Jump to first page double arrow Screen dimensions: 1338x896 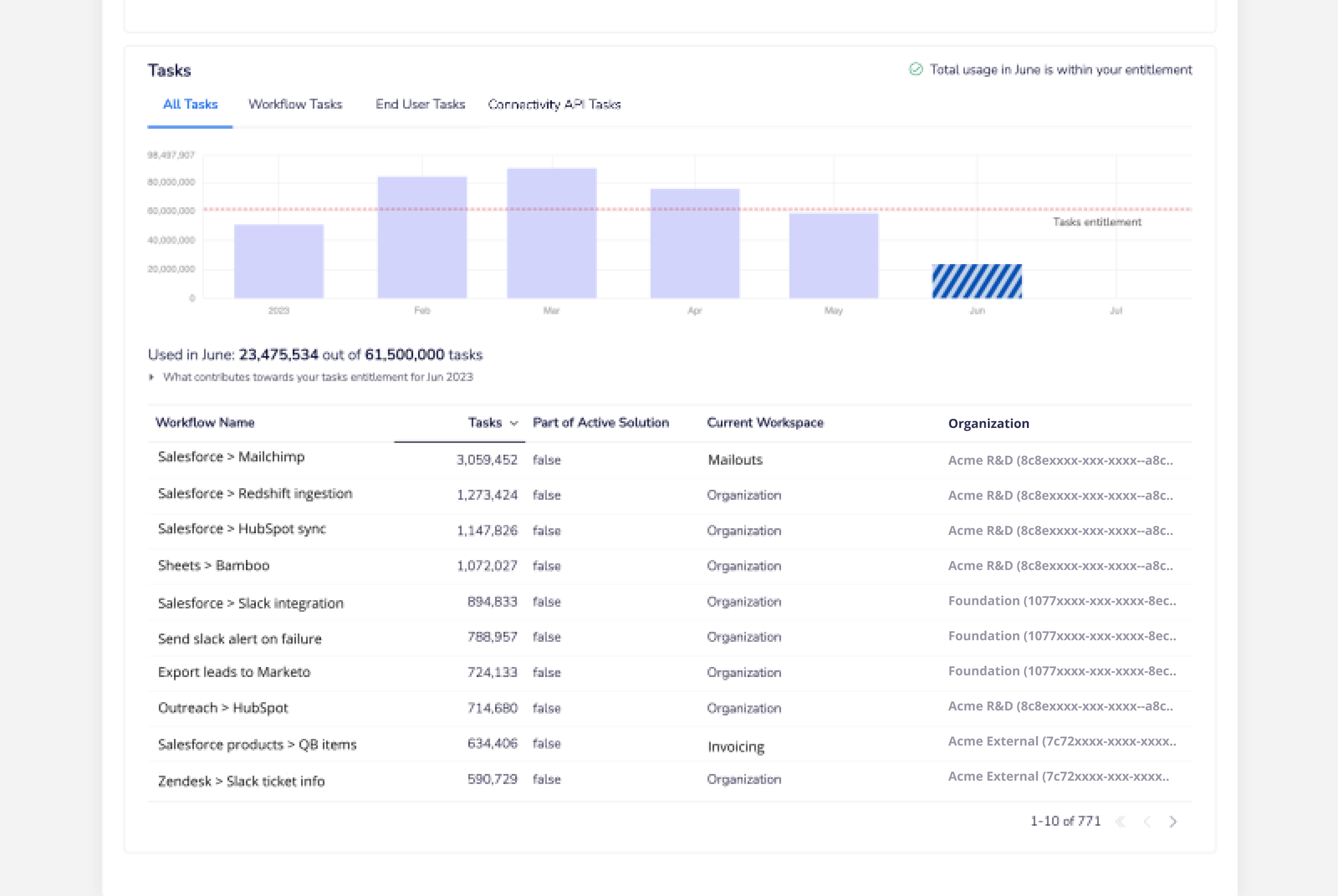pyautogui.click(x=1121, y=821)
